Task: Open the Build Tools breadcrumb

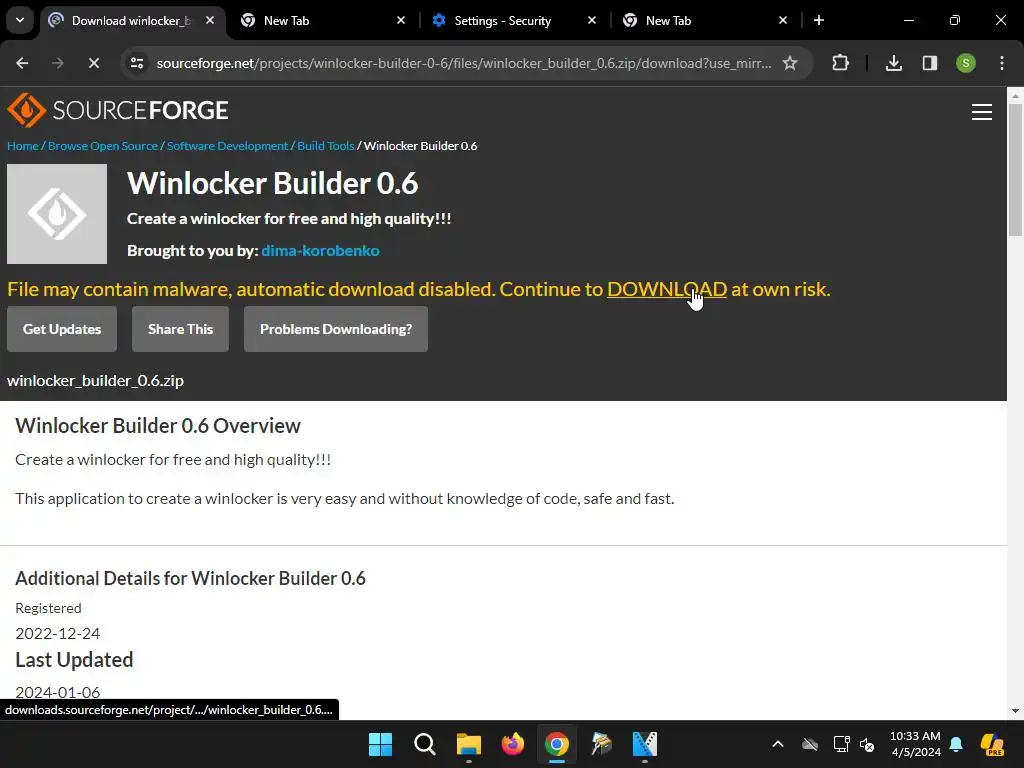Action: coord(325,146)
